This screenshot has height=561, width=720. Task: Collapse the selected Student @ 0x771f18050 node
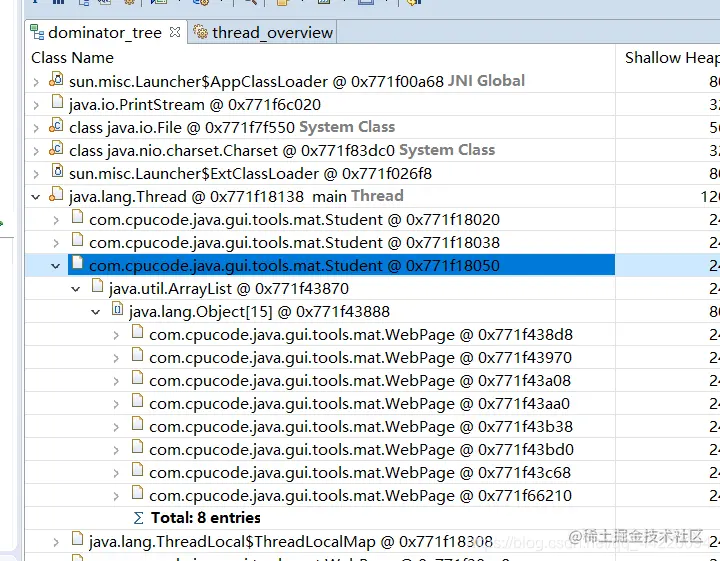[56, 266]
